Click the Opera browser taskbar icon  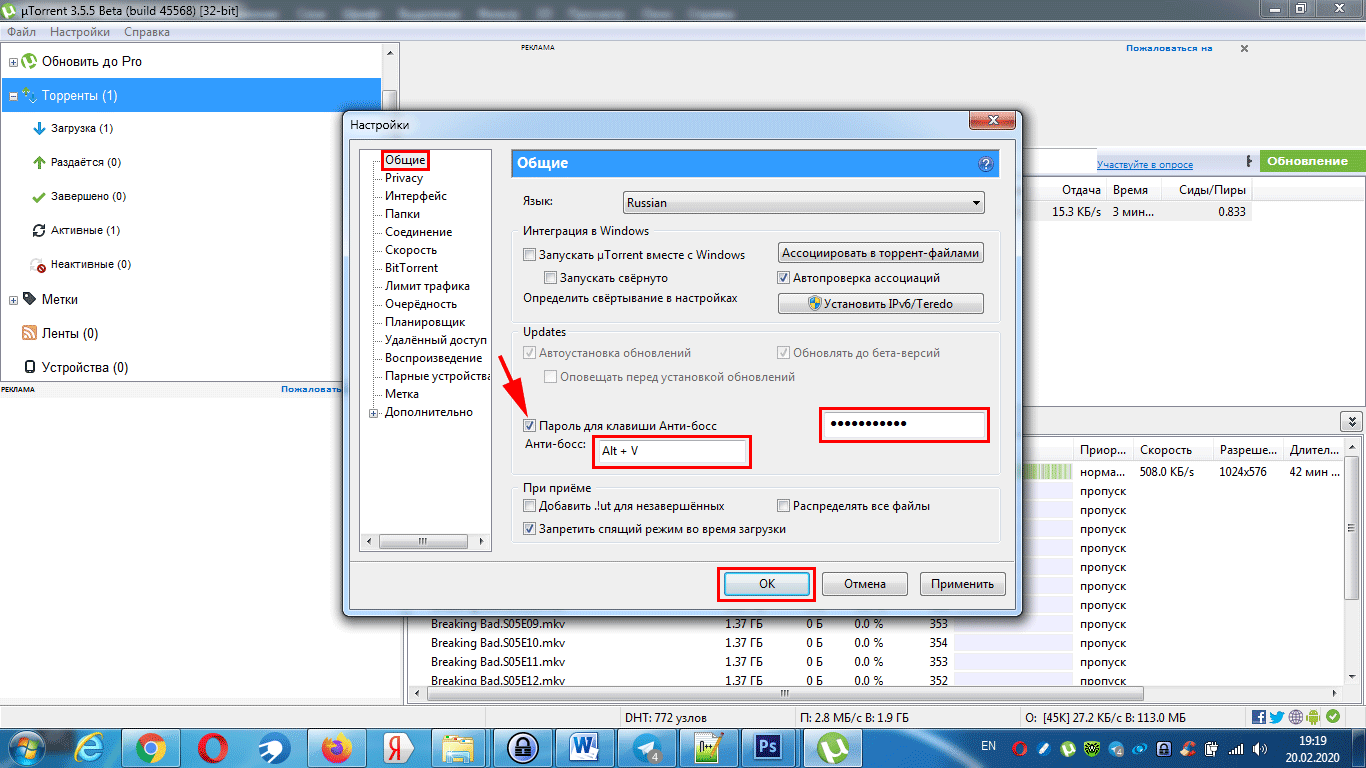pos(212,747)
